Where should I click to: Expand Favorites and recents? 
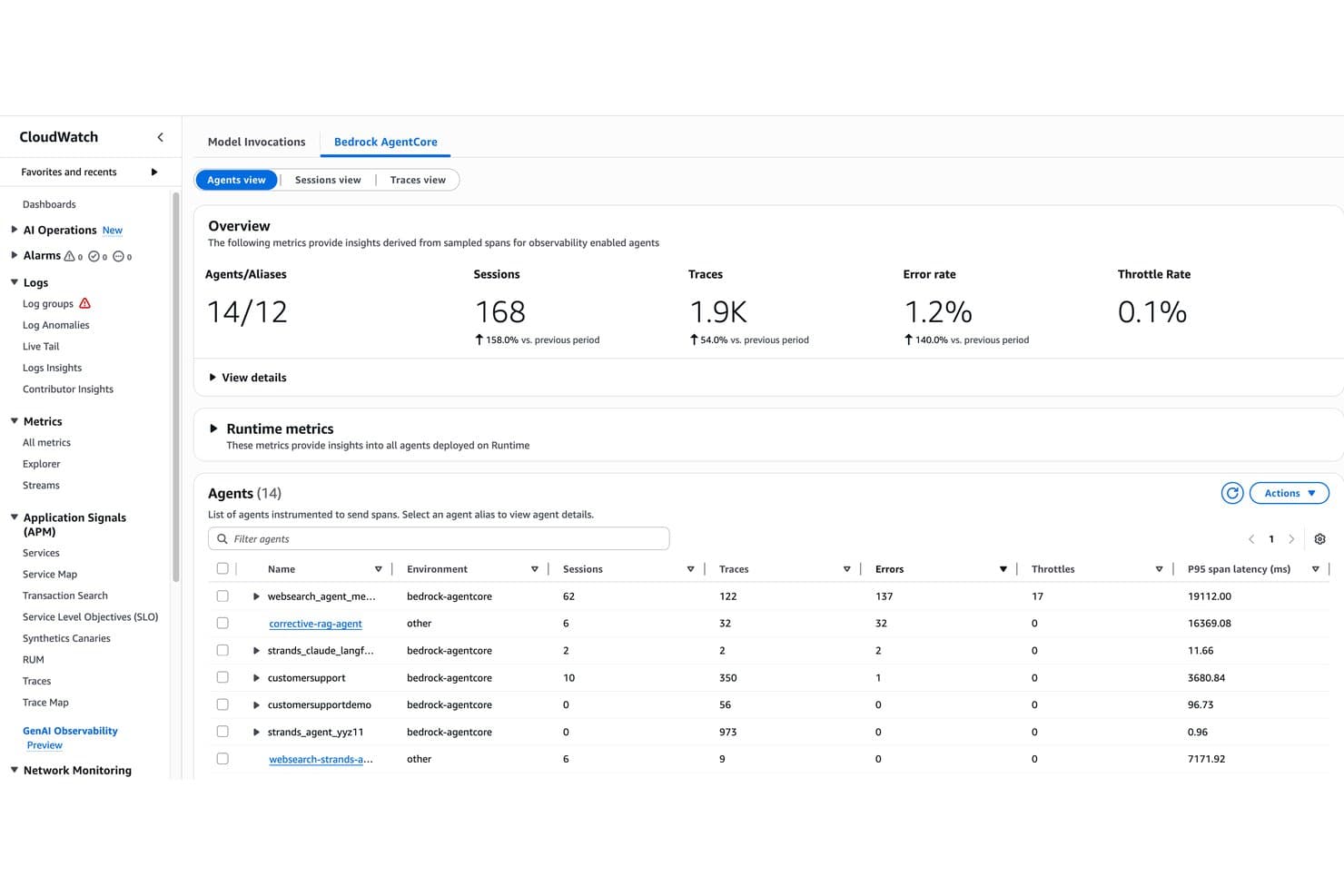(x=154, y=172)
